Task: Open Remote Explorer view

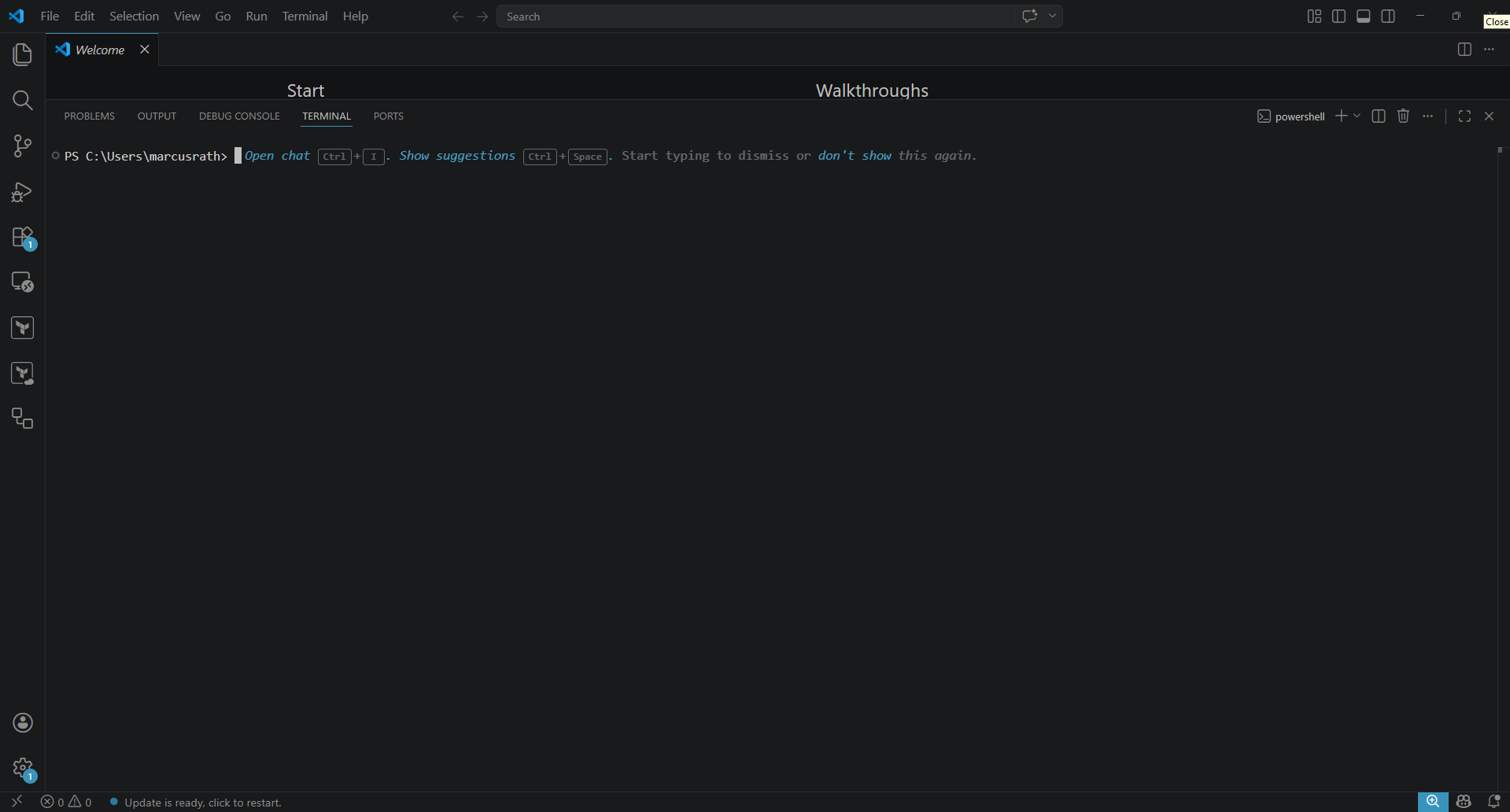Action: click(x=23, y=282)
